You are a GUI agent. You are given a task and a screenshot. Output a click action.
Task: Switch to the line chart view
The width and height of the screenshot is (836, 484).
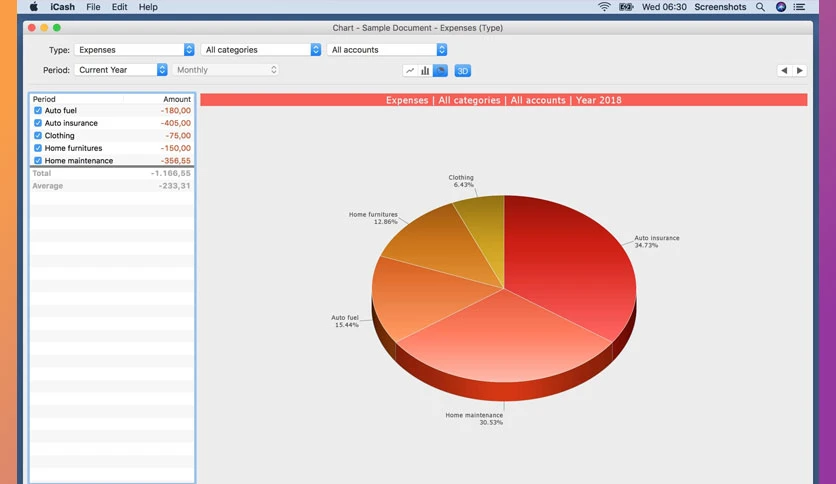coord(410,70)
